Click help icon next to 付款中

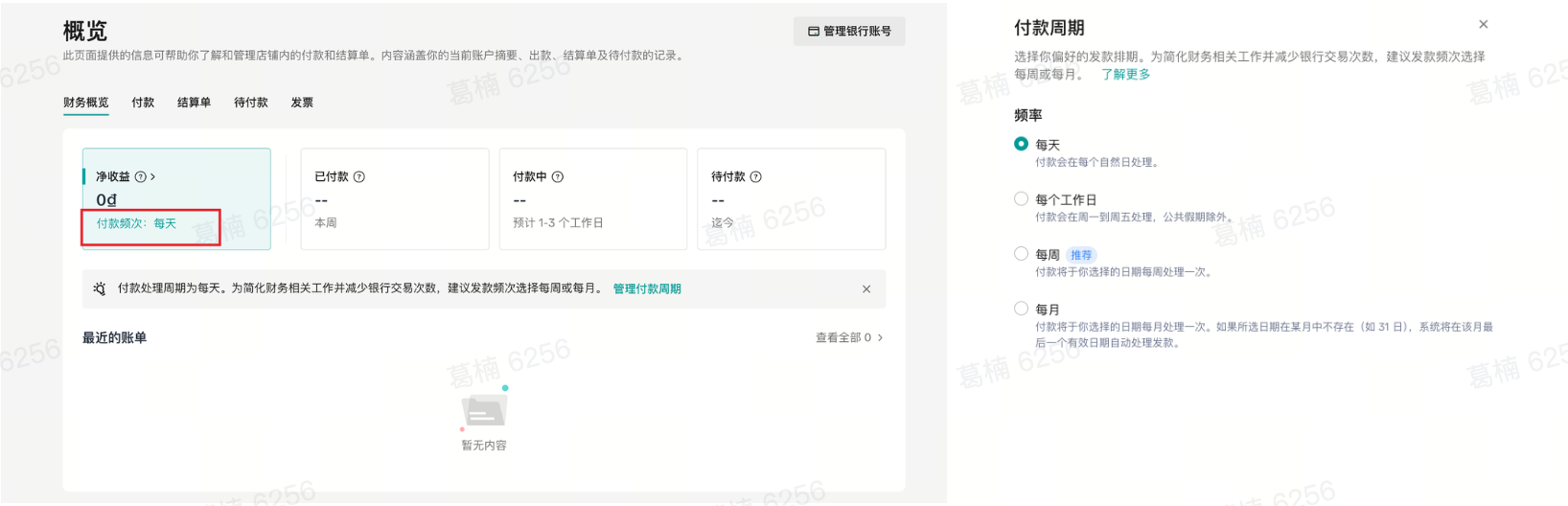pos(558,176)
